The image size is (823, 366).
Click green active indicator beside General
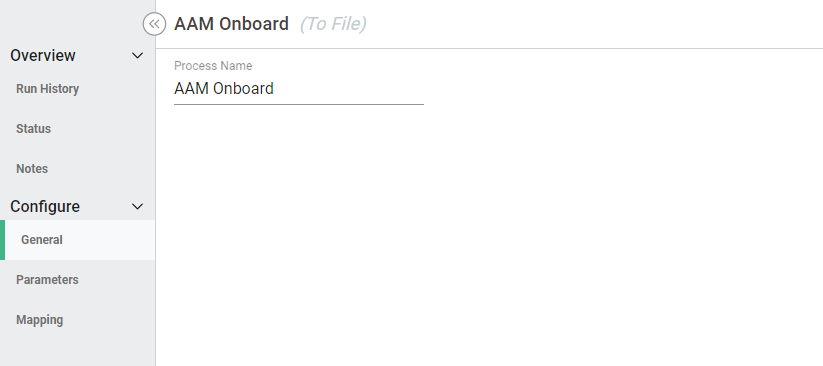point(2,240)
